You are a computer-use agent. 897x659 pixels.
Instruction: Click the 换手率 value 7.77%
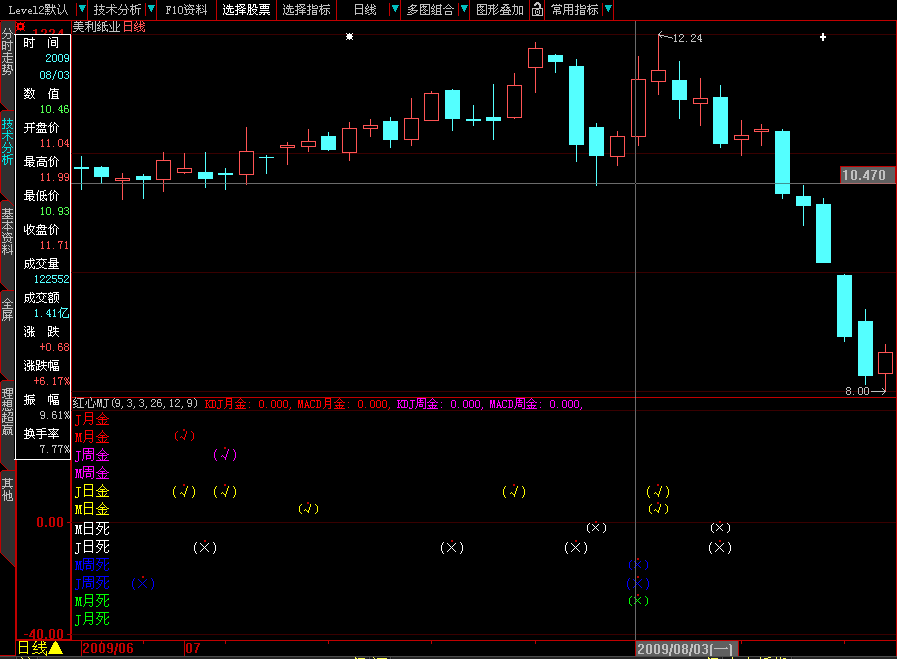pyautogui.click(x=54, y=449)
